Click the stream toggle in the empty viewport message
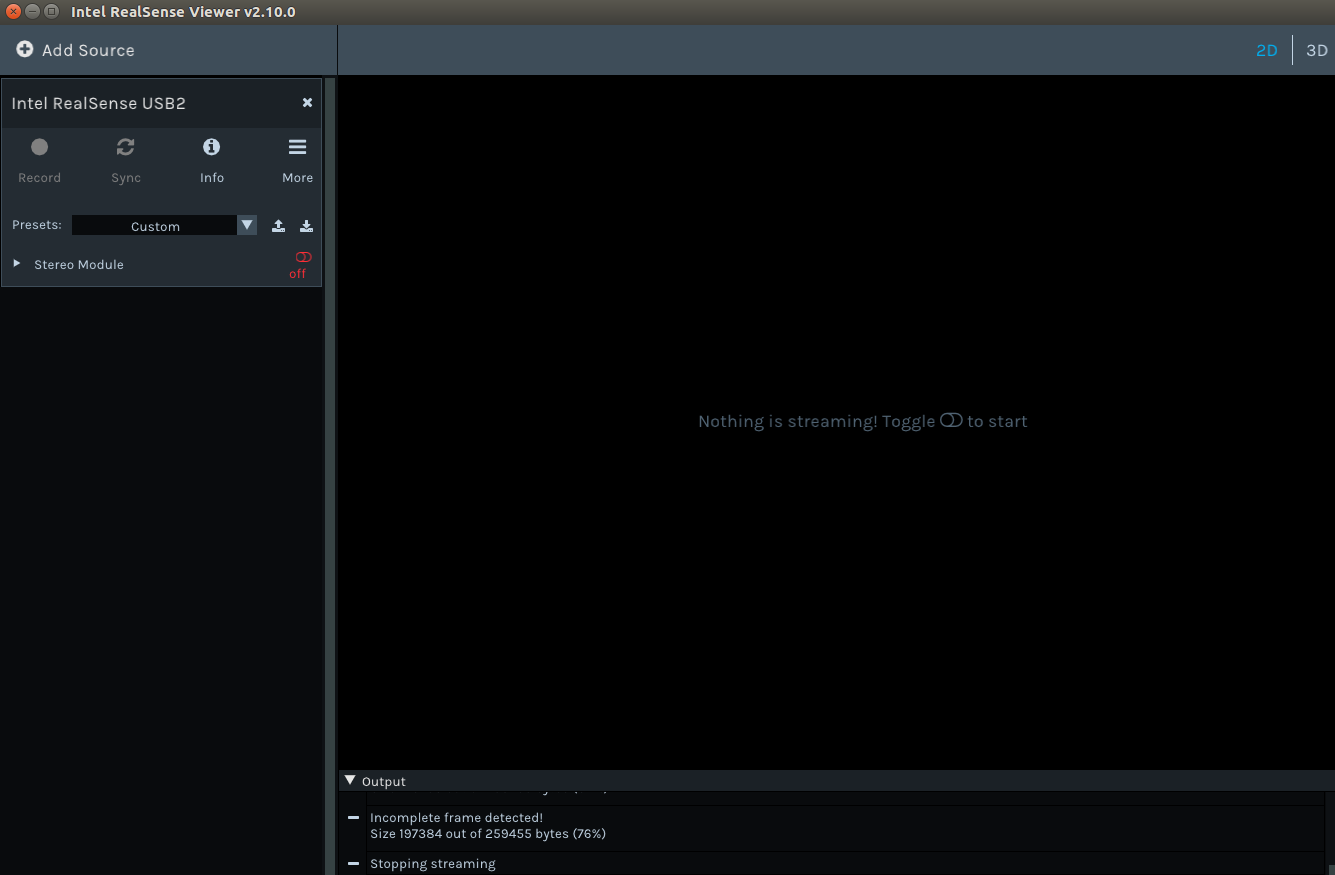 pyautogui.click(x=951, y=420)
